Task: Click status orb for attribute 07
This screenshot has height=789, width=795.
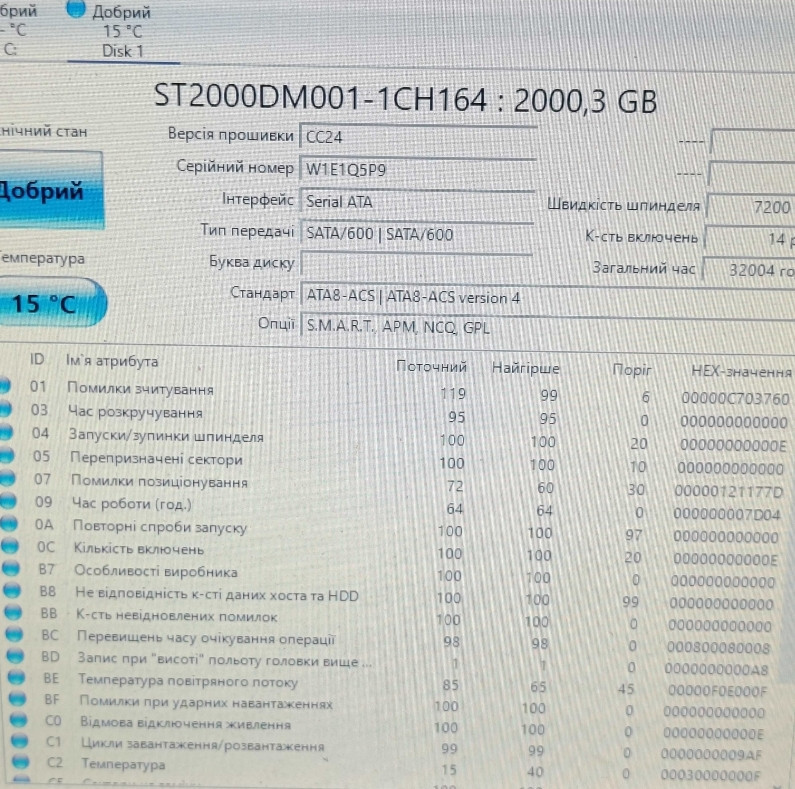Action: (8, 478)
